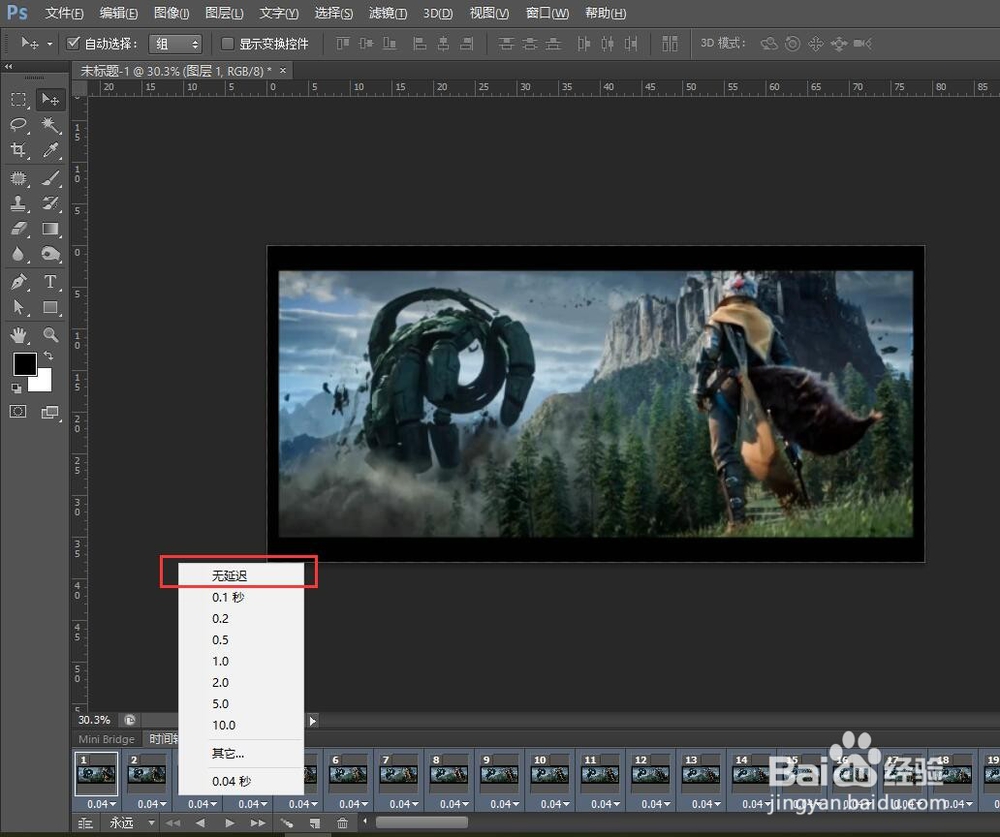Select the Magic Wand tool
1000x837 pixels.
coord(50,124)
